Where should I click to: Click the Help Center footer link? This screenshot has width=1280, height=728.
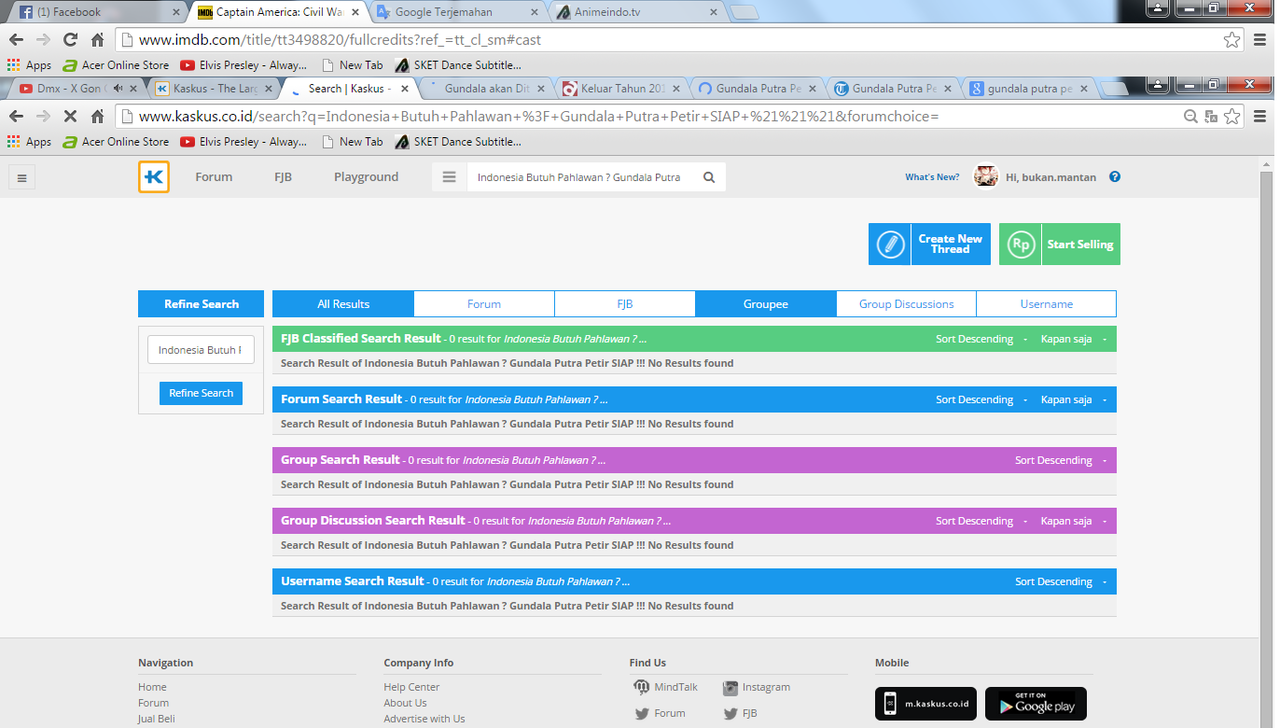click(x=411, y=687)
